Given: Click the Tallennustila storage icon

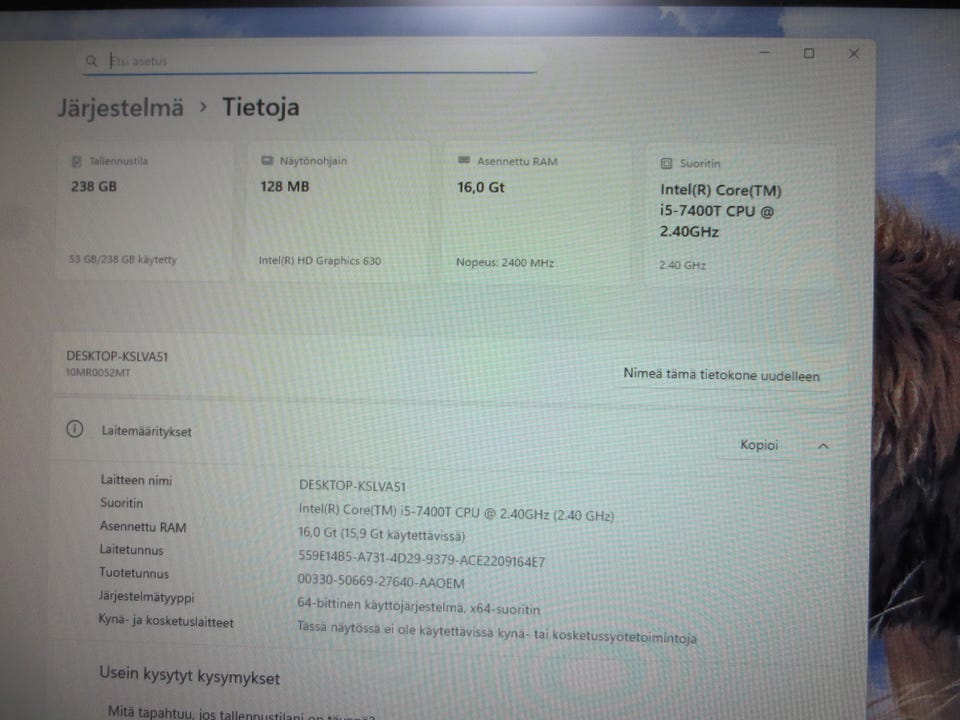Looking at the screenshot, I should [77, 161].
